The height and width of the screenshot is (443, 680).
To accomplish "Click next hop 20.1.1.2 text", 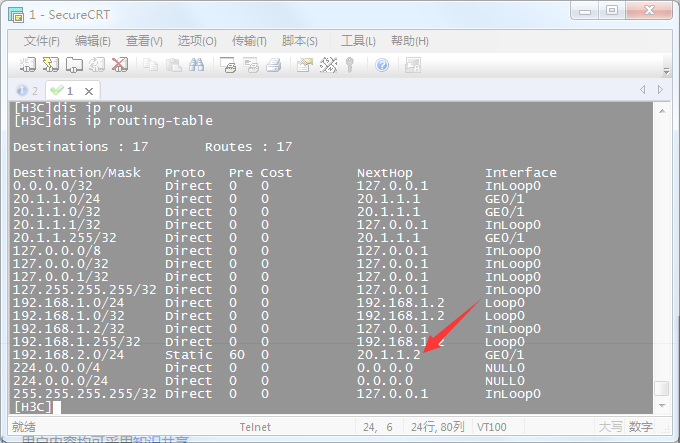I will pyautogui.click(x=389, y=355).
